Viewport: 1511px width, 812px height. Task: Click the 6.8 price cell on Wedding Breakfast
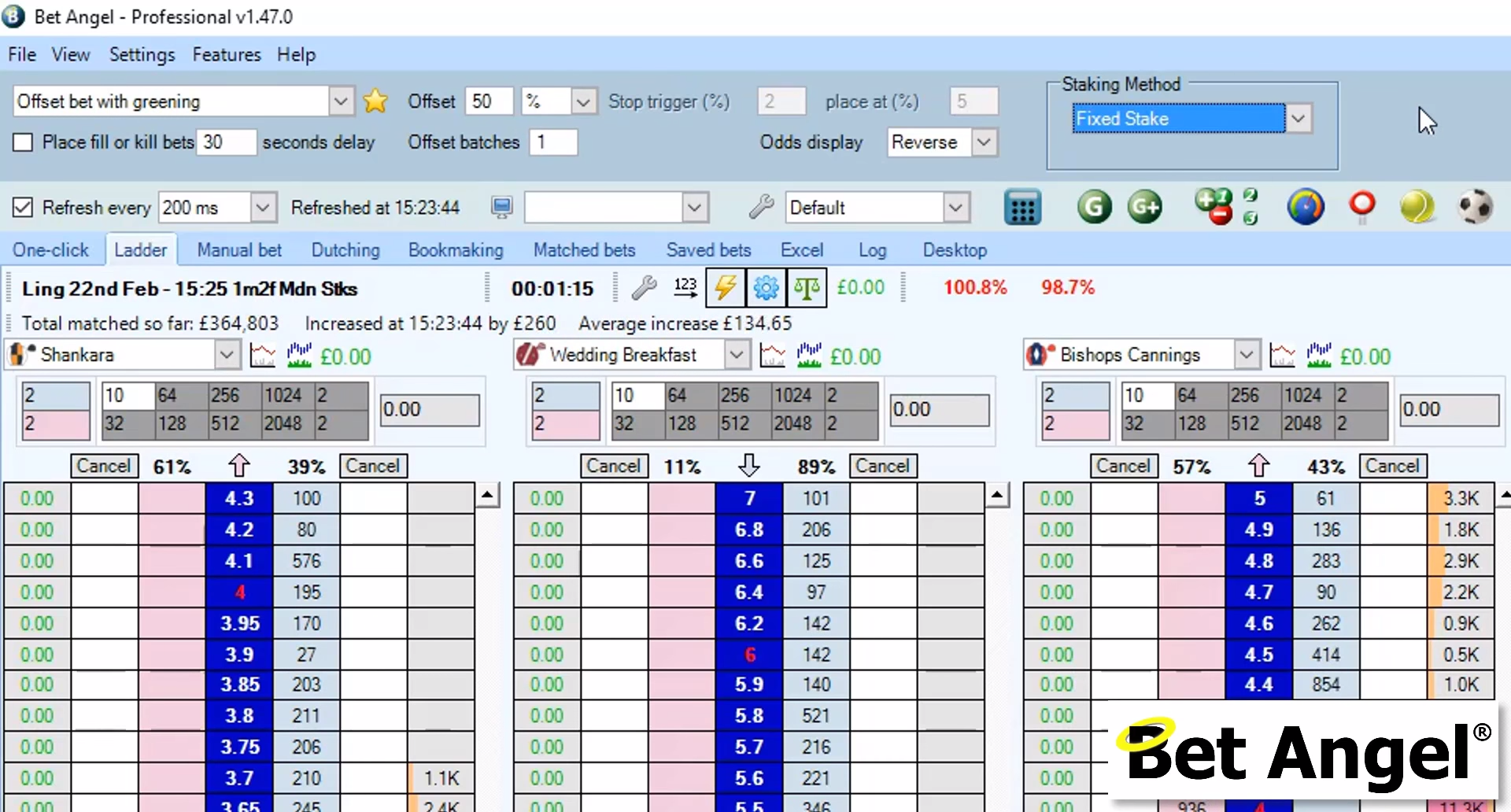[749, 530]
